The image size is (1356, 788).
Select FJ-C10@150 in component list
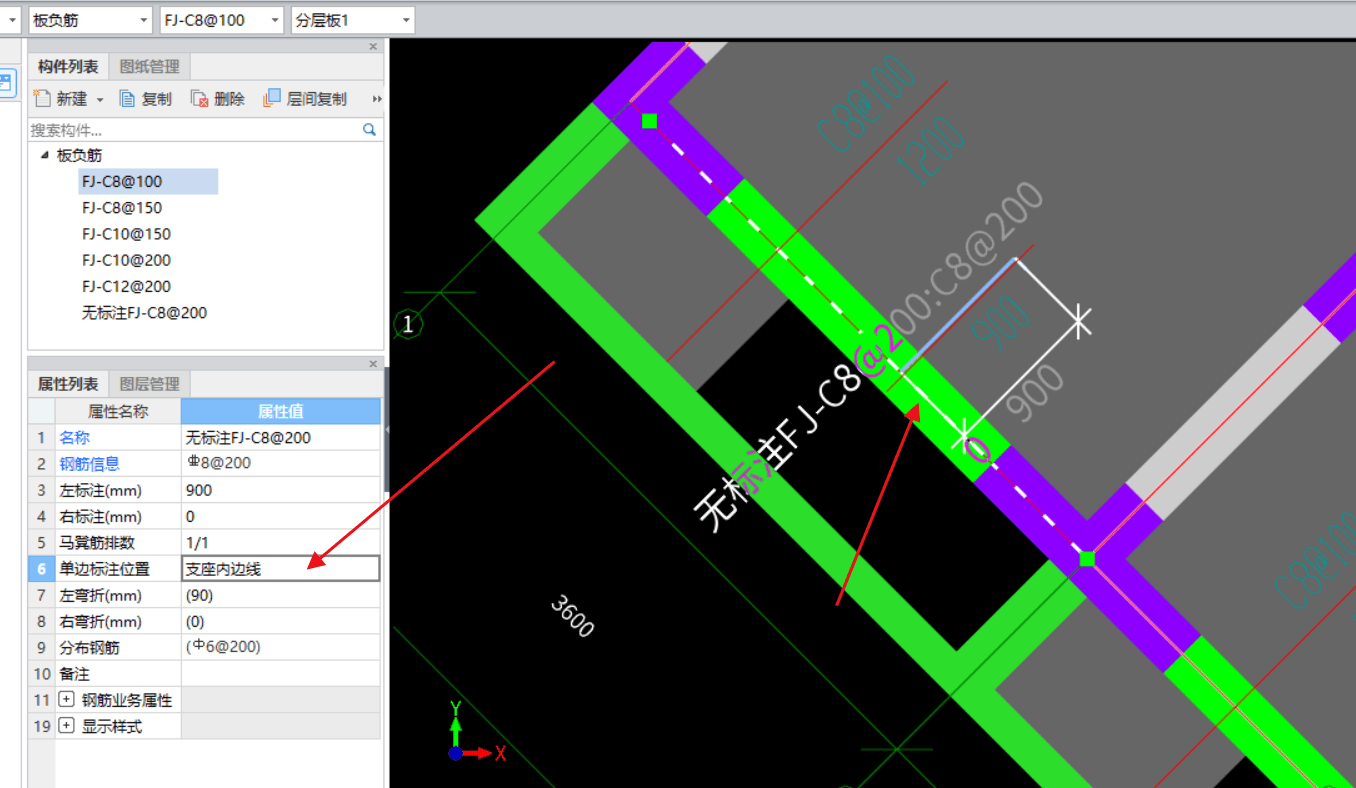[x=126, y=234]
